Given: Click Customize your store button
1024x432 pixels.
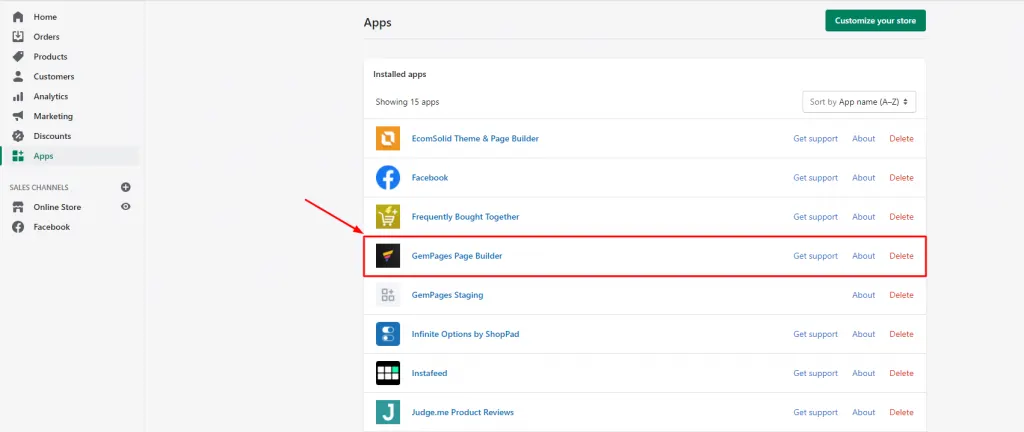Looking at the screenshot, I should [x=875, y=20].
